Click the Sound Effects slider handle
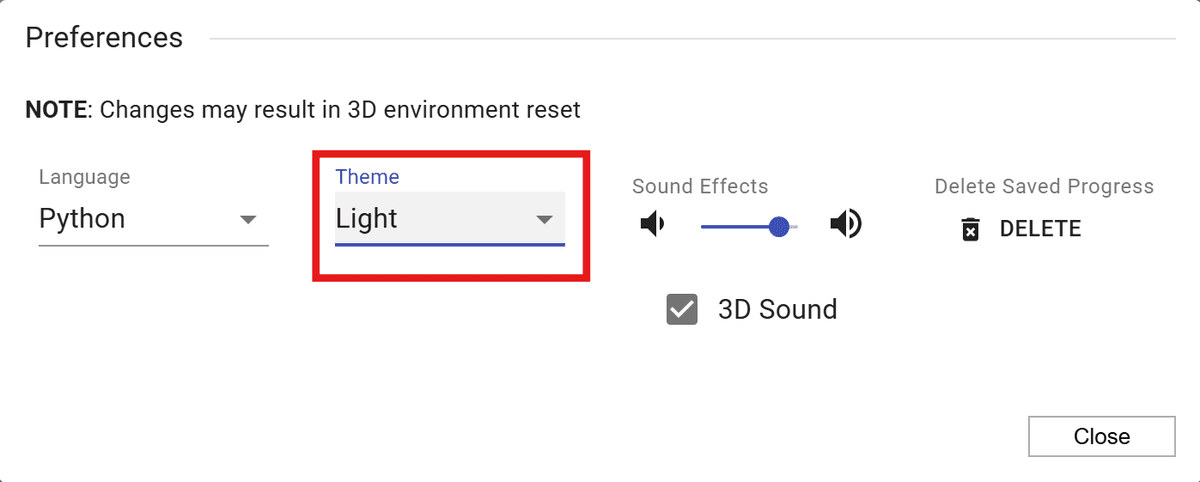Image resolution: width=1200 pixels, height=482 pixels. [x=780, y=227]
